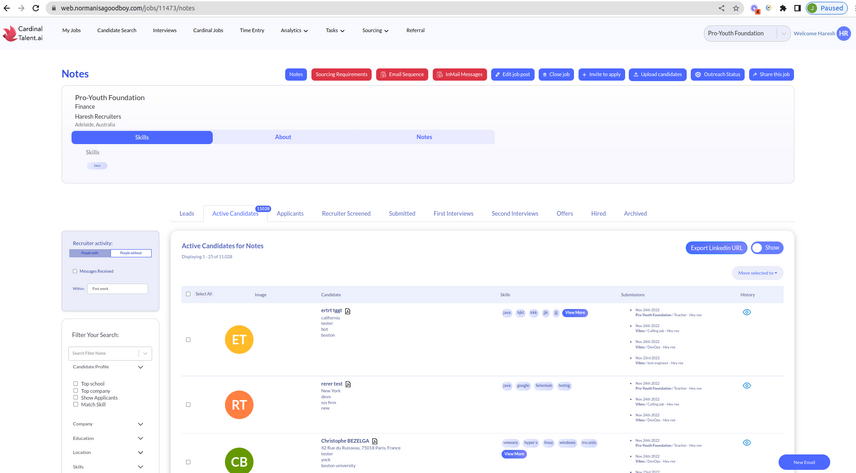Viewport: 856px width, 473px height.
Task: Click the Export LinkedIn URL button
Action: point(716,248)
